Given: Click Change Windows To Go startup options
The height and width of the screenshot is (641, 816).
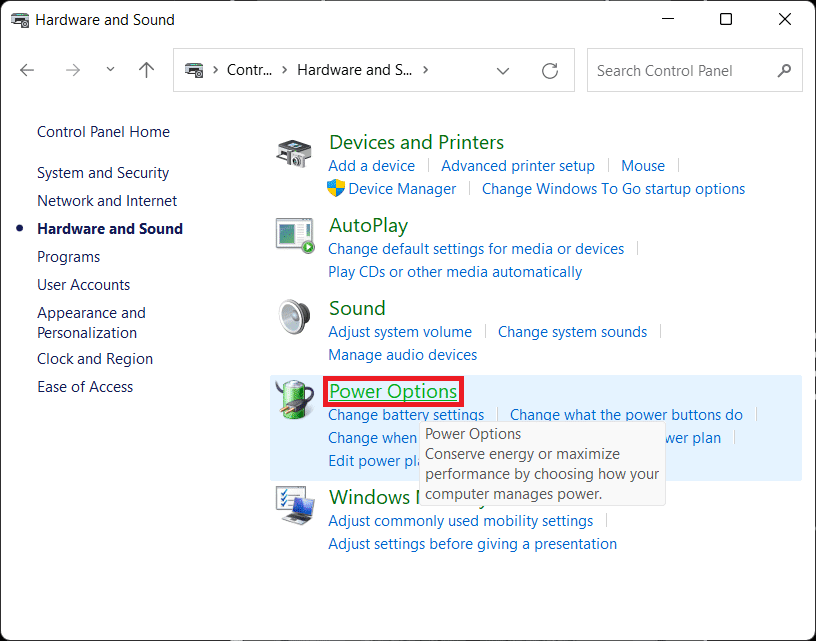Looking at the screenshot, I should click(614, 189).
